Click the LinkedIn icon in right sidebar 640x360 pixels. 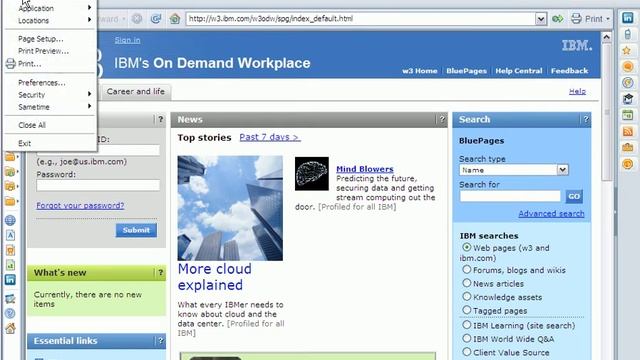click(627, 18)
